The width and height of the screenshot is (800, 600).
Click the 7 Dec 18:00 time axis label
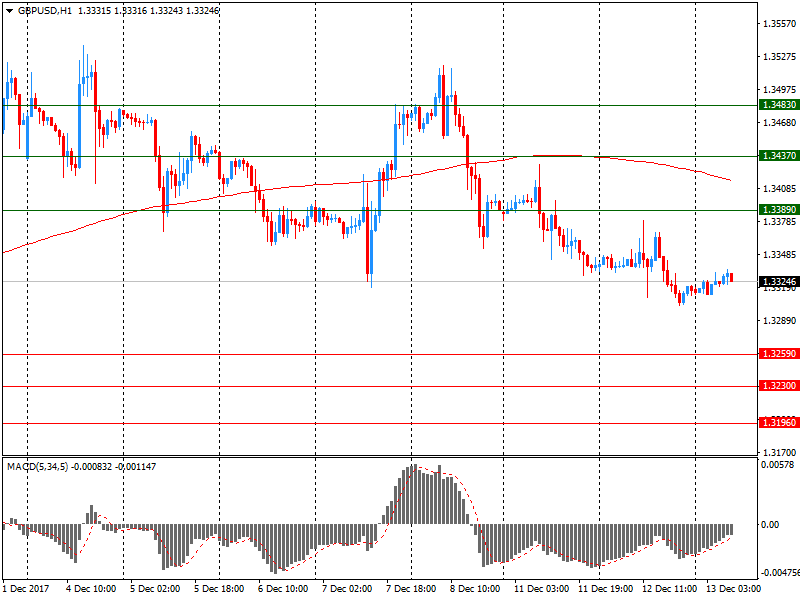(x=411, y=589)
